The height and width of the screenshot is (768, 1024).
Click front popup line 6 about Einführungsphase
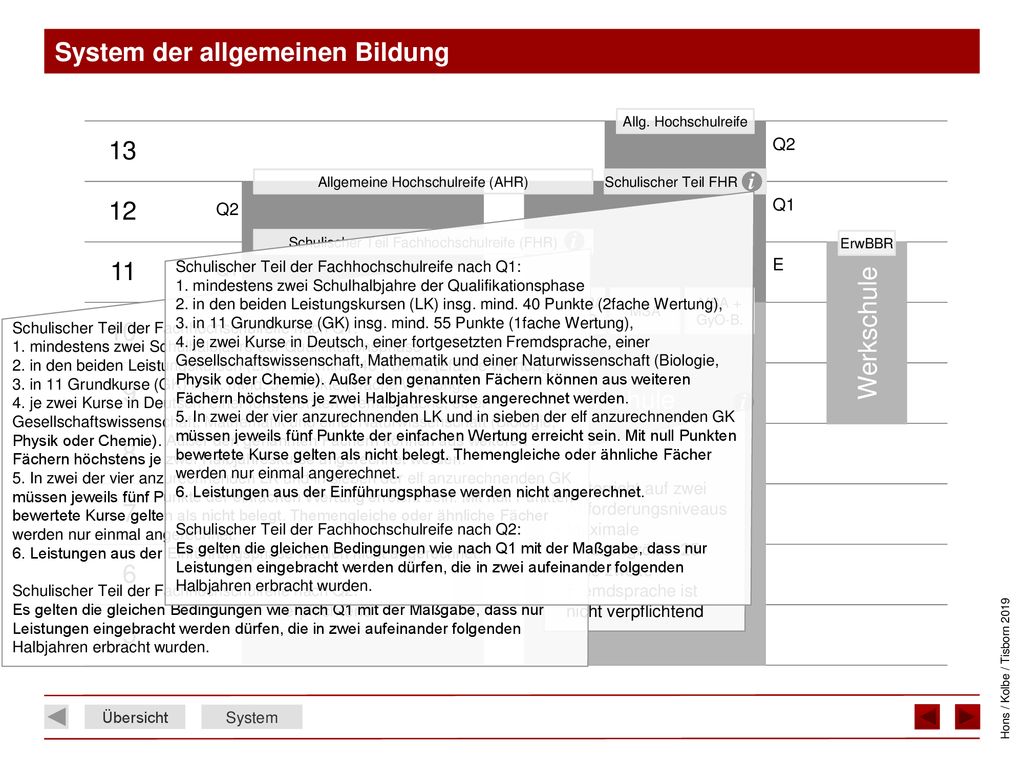click(410, 492)
